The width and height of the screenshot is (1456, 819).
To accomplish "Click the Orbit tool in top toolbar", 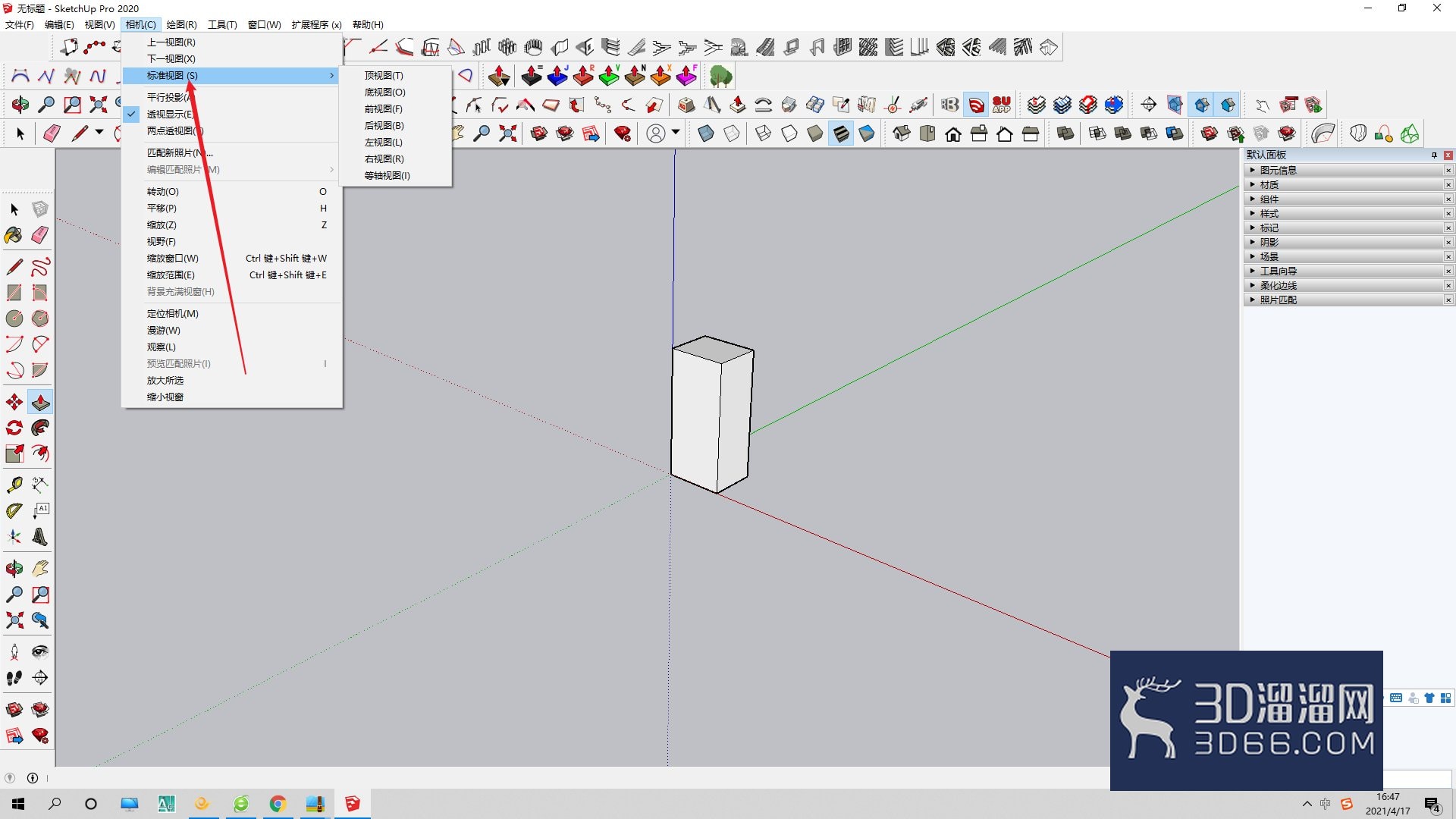I will point(20,105).
